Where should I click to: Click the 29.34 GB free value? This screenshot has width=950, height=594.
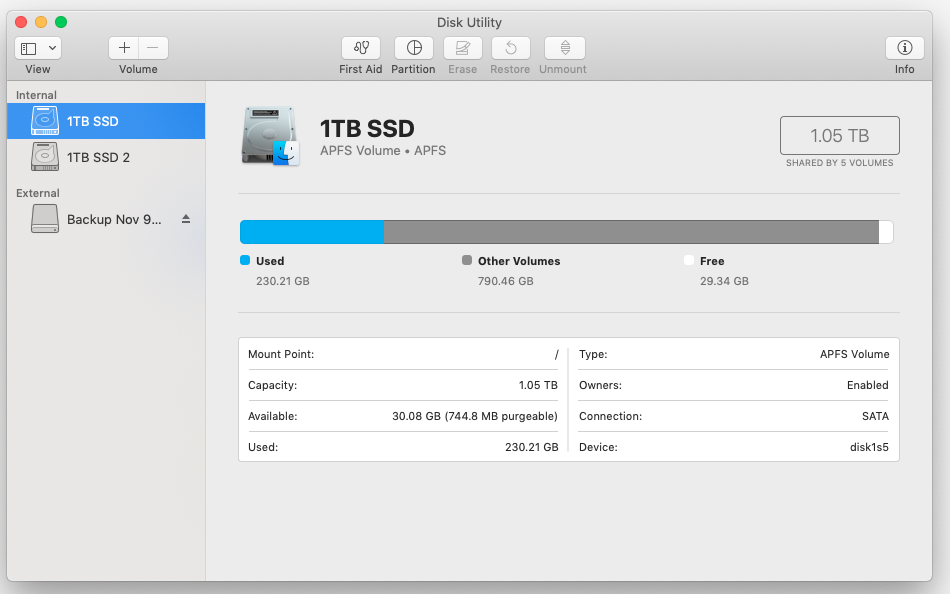[x=724, y=281]
